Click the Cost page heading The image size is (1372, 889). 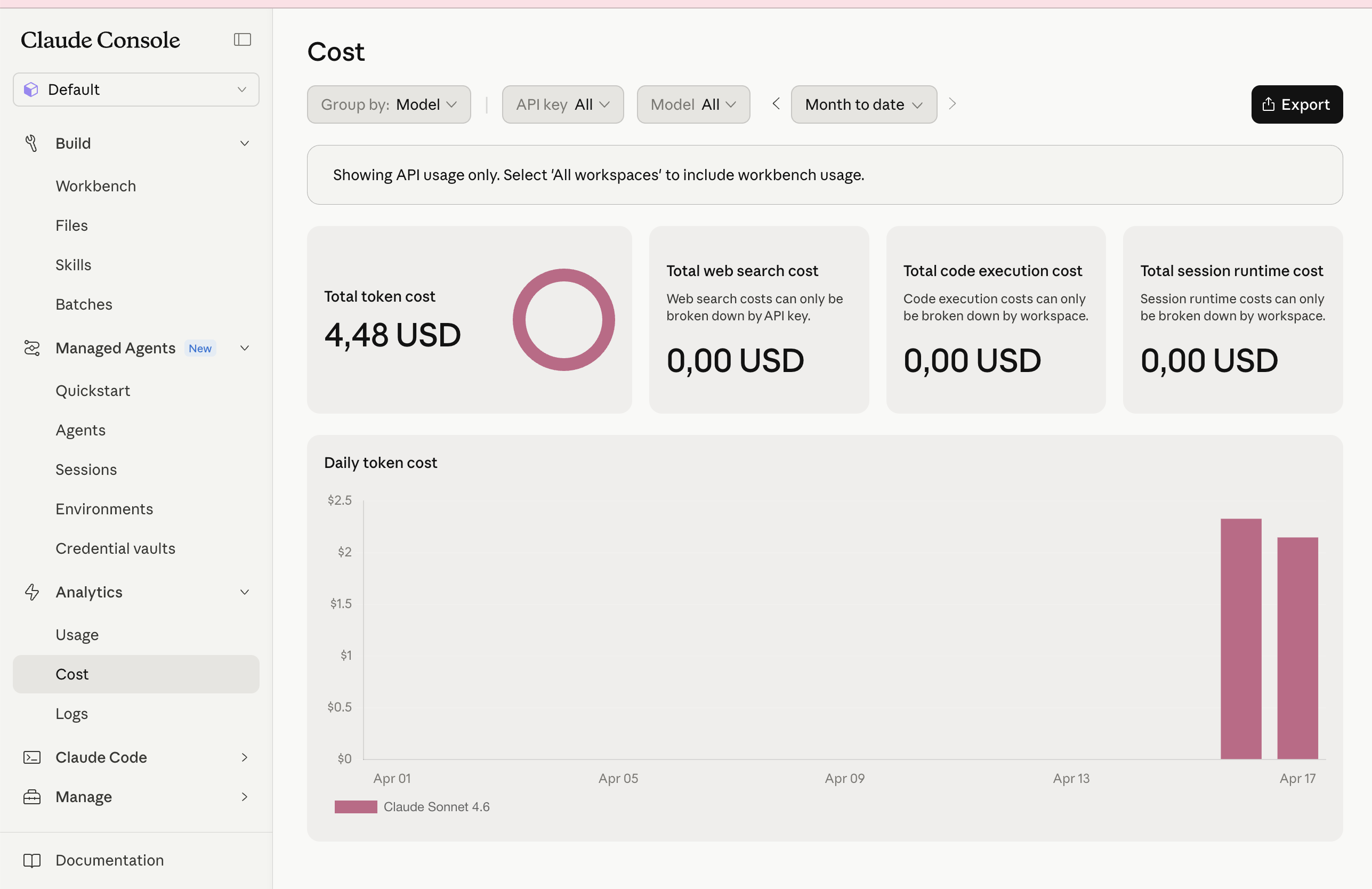(x=336, y=52)
